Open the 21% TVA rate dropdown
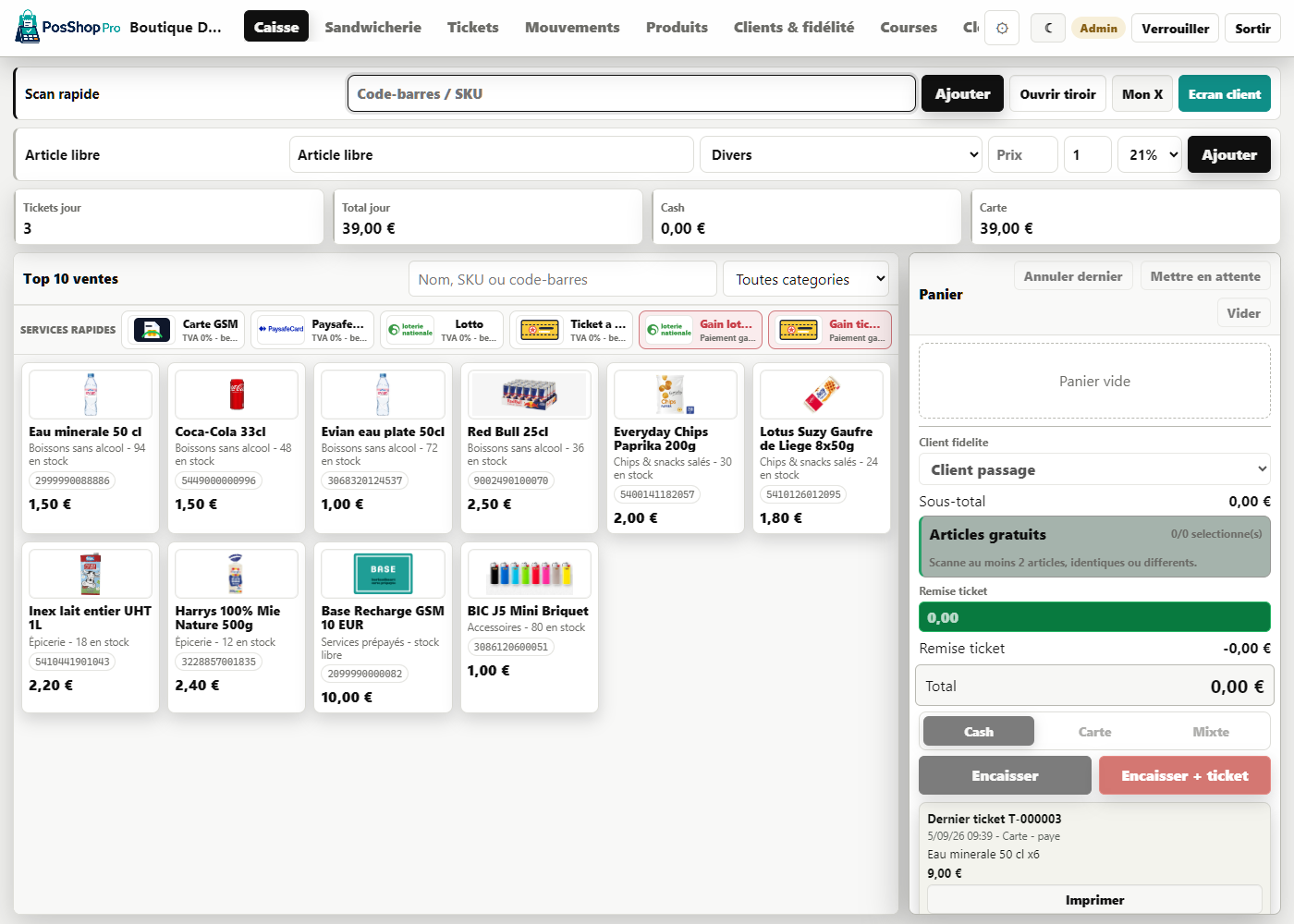The width and height of the screenshot is (1294, 924). 1150,154
